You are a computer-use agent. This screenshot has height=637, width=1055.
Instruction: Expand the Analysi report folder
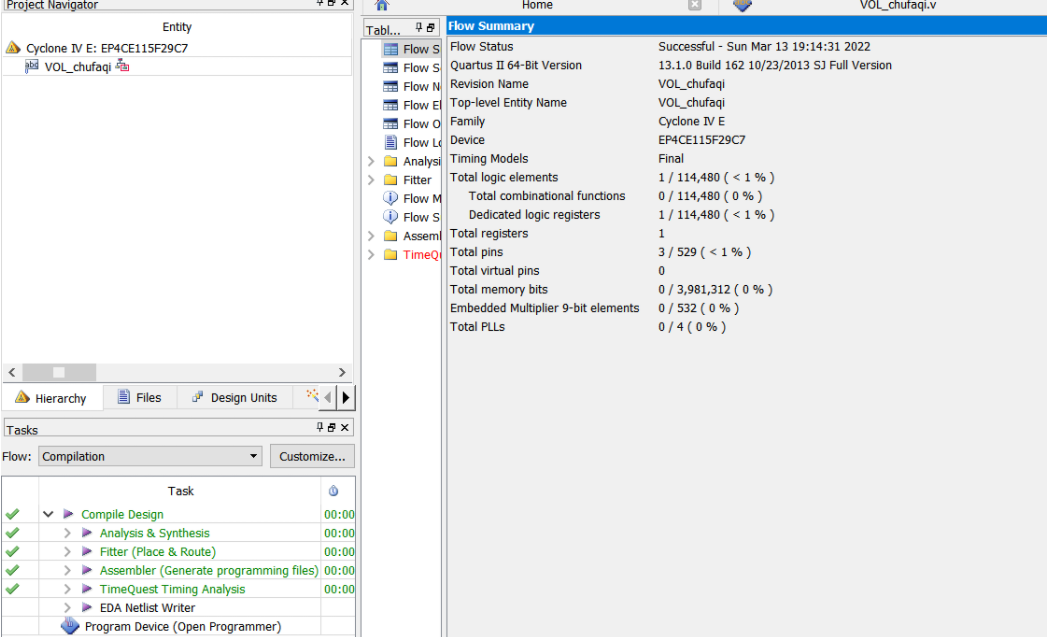tap(371, 161)
